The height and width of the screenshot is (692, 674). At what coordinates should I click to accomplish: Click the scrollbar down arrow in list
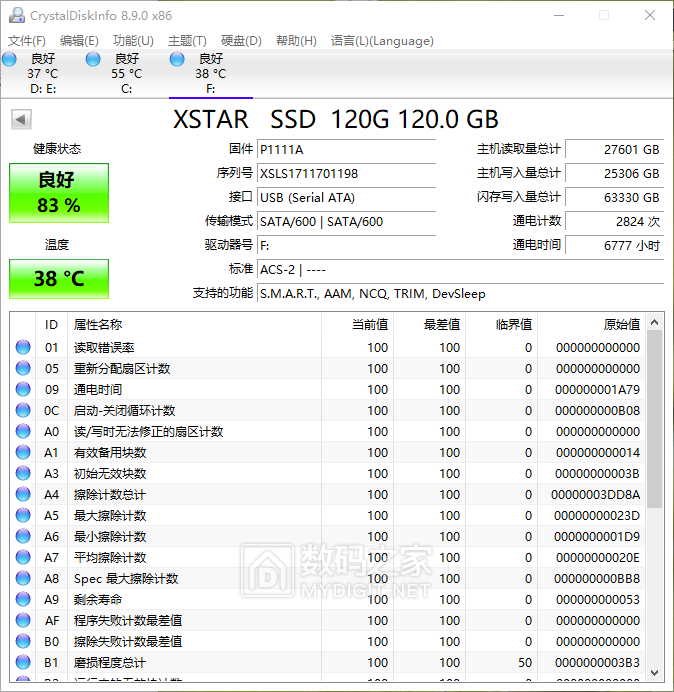point(655,673)
